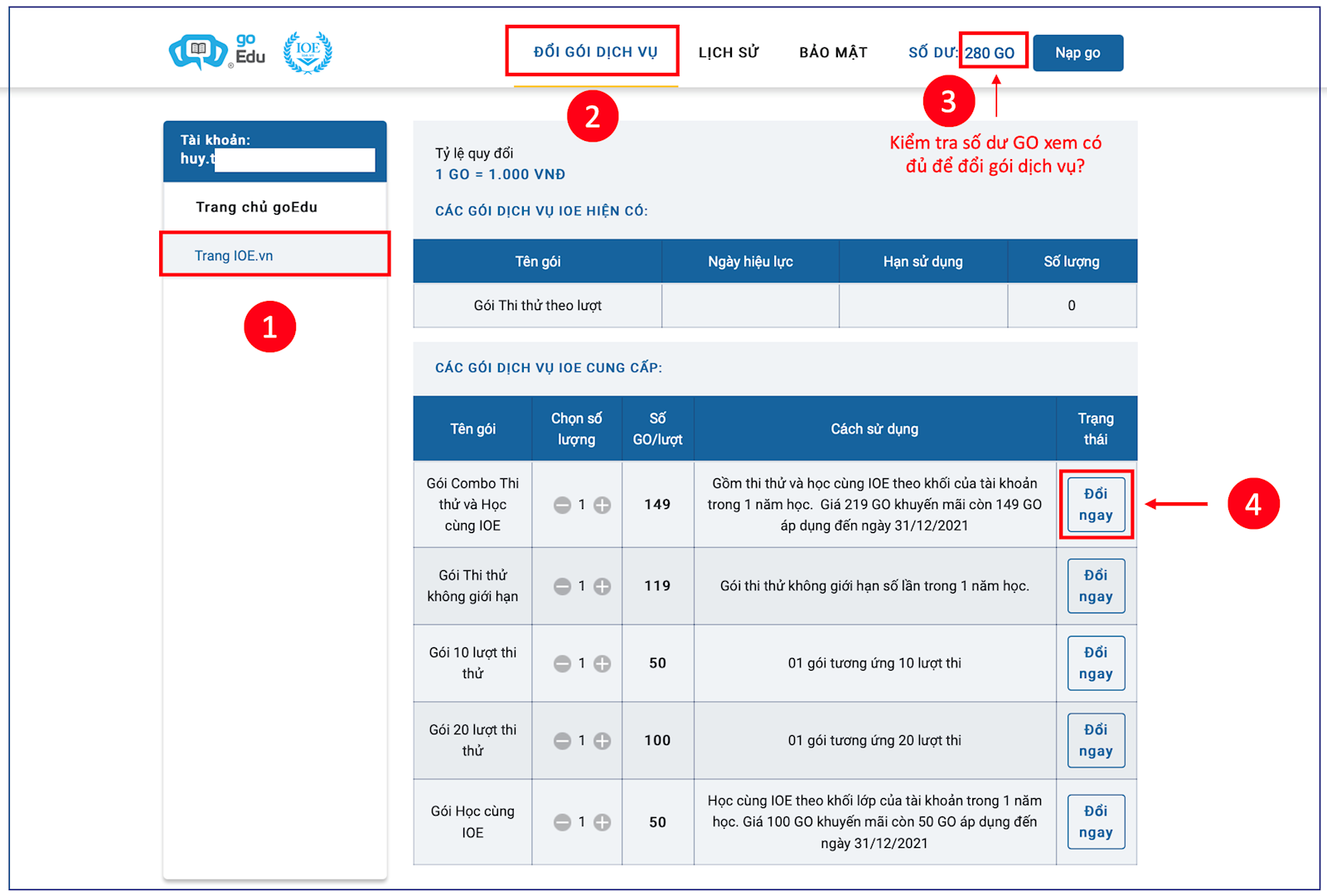The width and height of the screenshot is (1327, 896).
Task: Click the goEdu logo
Action: click(x=217, y=51)
